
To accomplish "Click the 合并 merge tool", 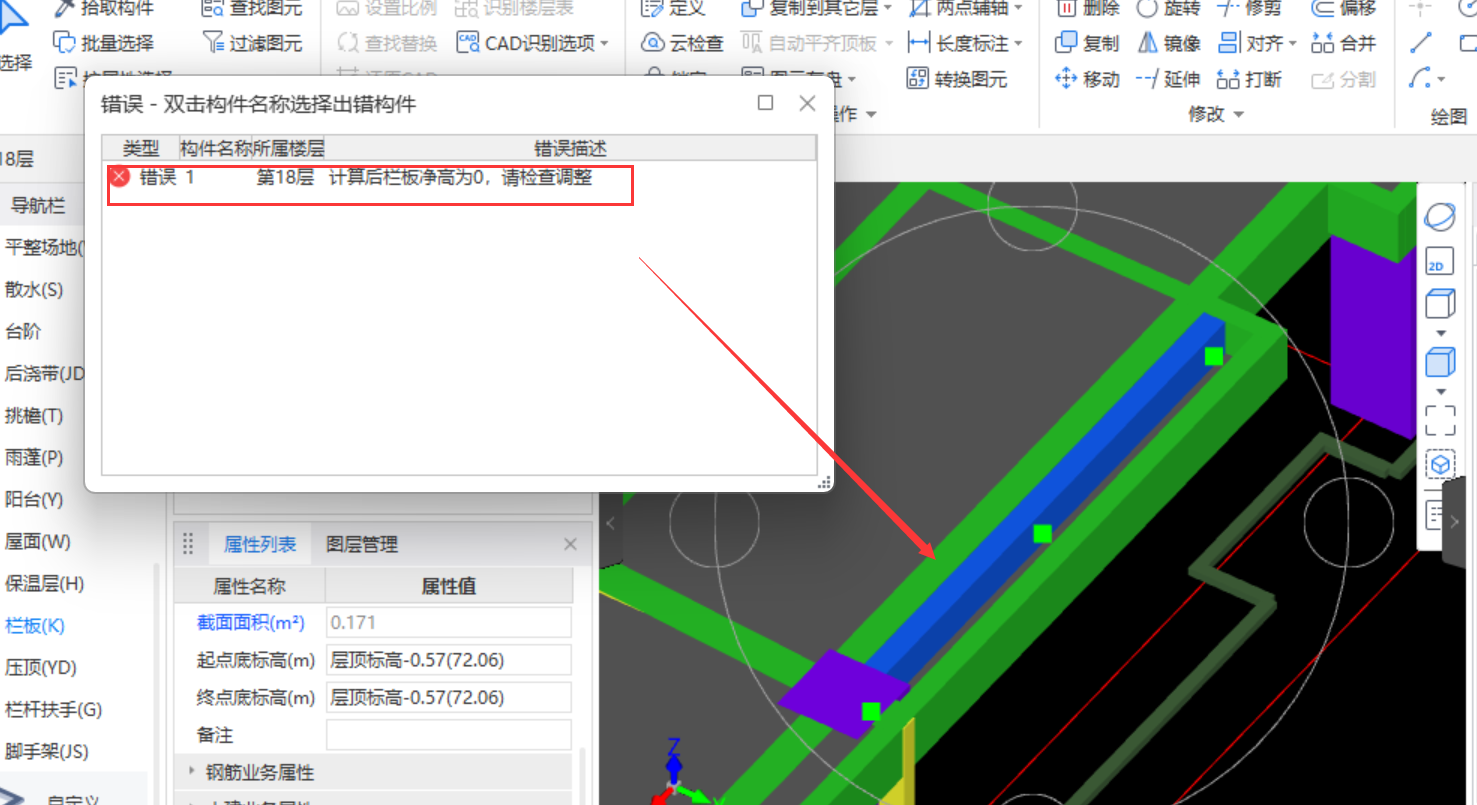I will point(1344,43).
